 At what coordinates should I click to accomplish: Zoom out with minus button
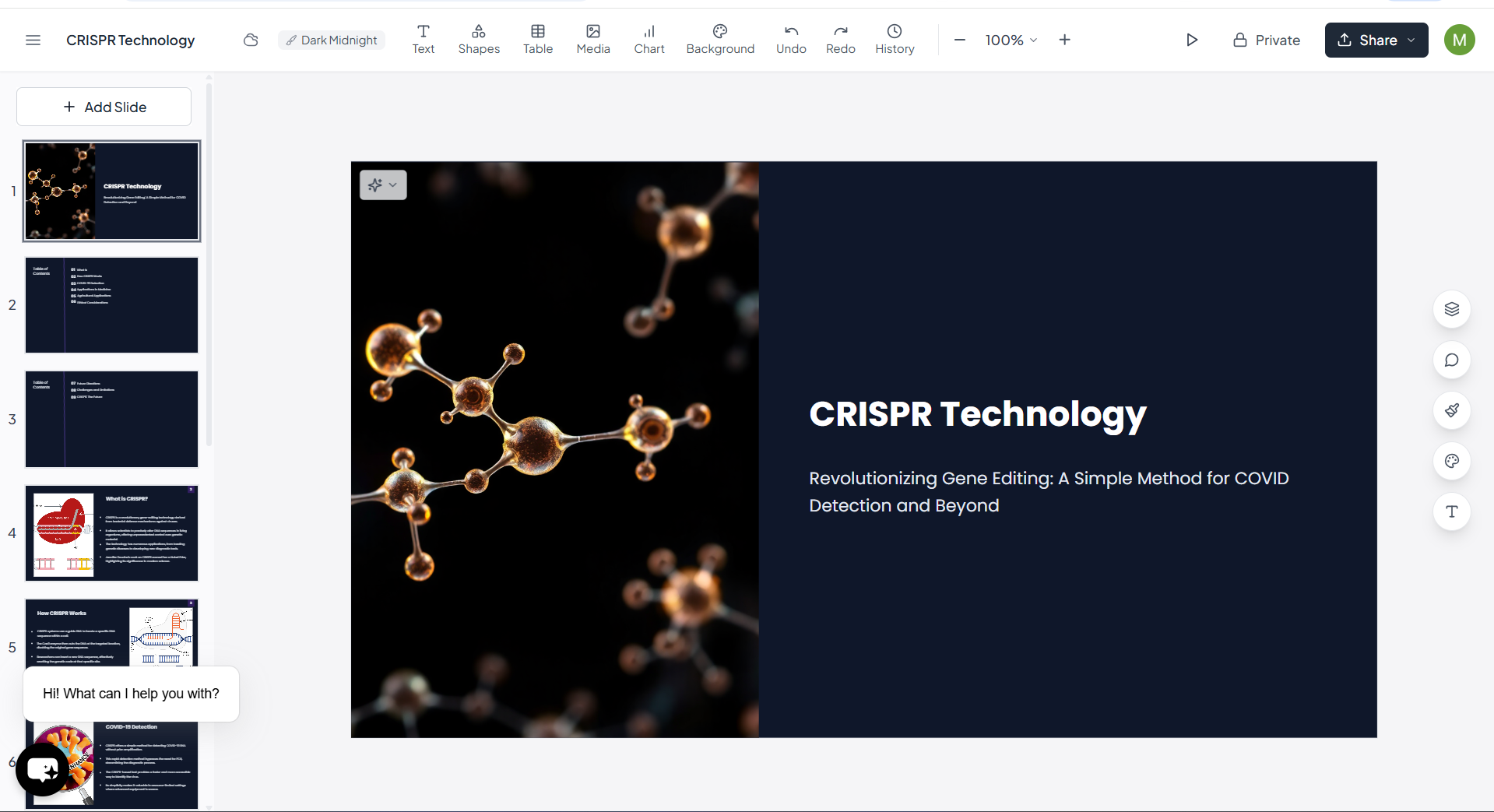pyautogui.click(x=960, y=40)
